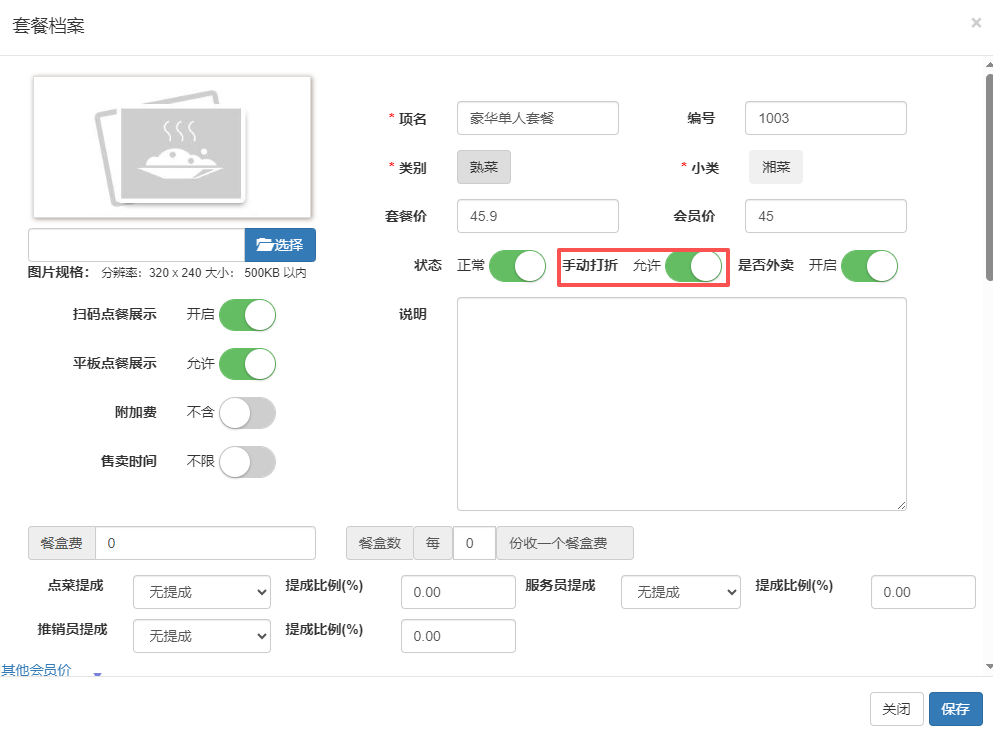Click the 套餐价 input field
Screen dimensions: 993x738
point(537,216)
